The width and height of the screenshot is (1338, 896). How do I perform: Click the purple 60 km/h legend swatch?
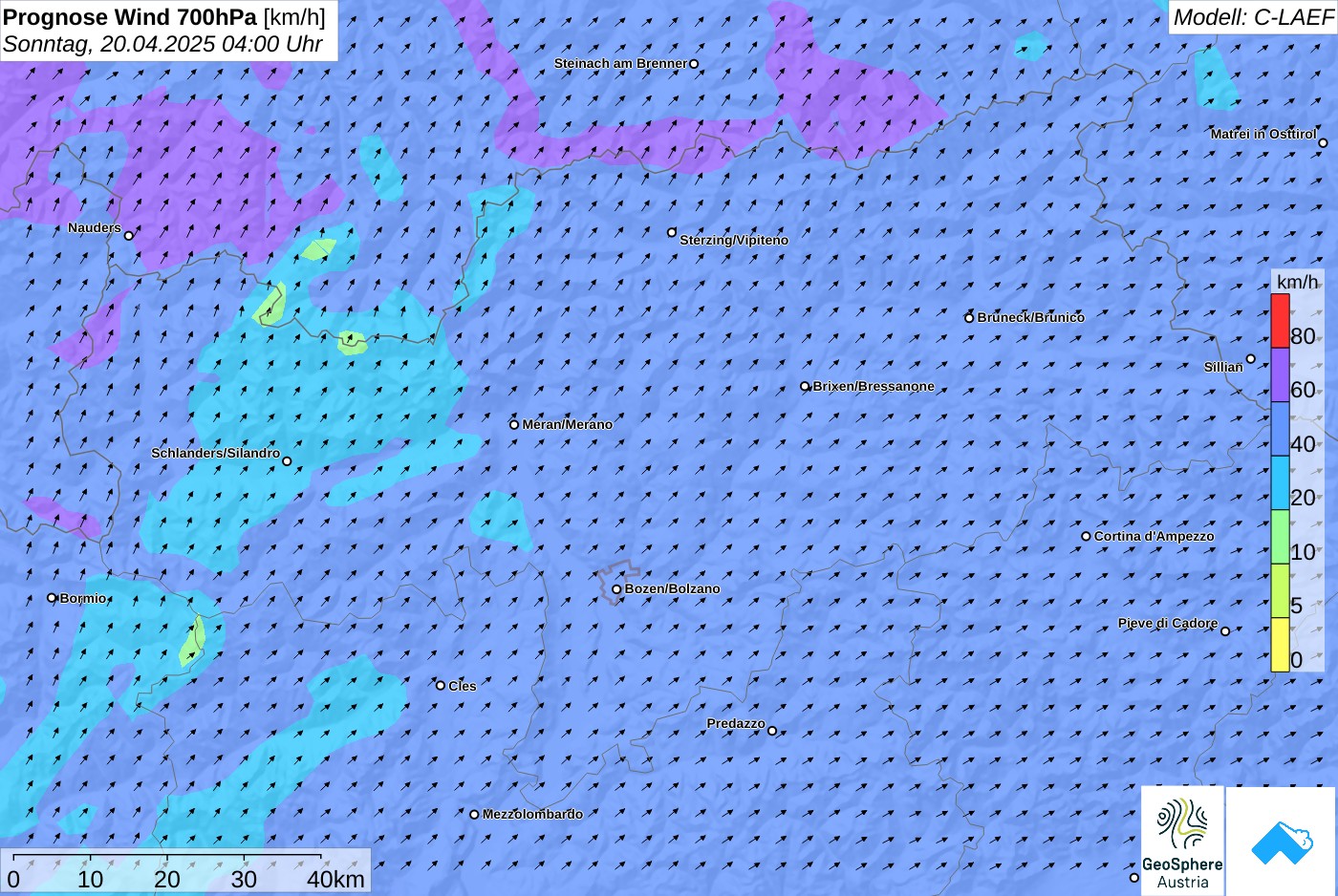(1280, 374)
